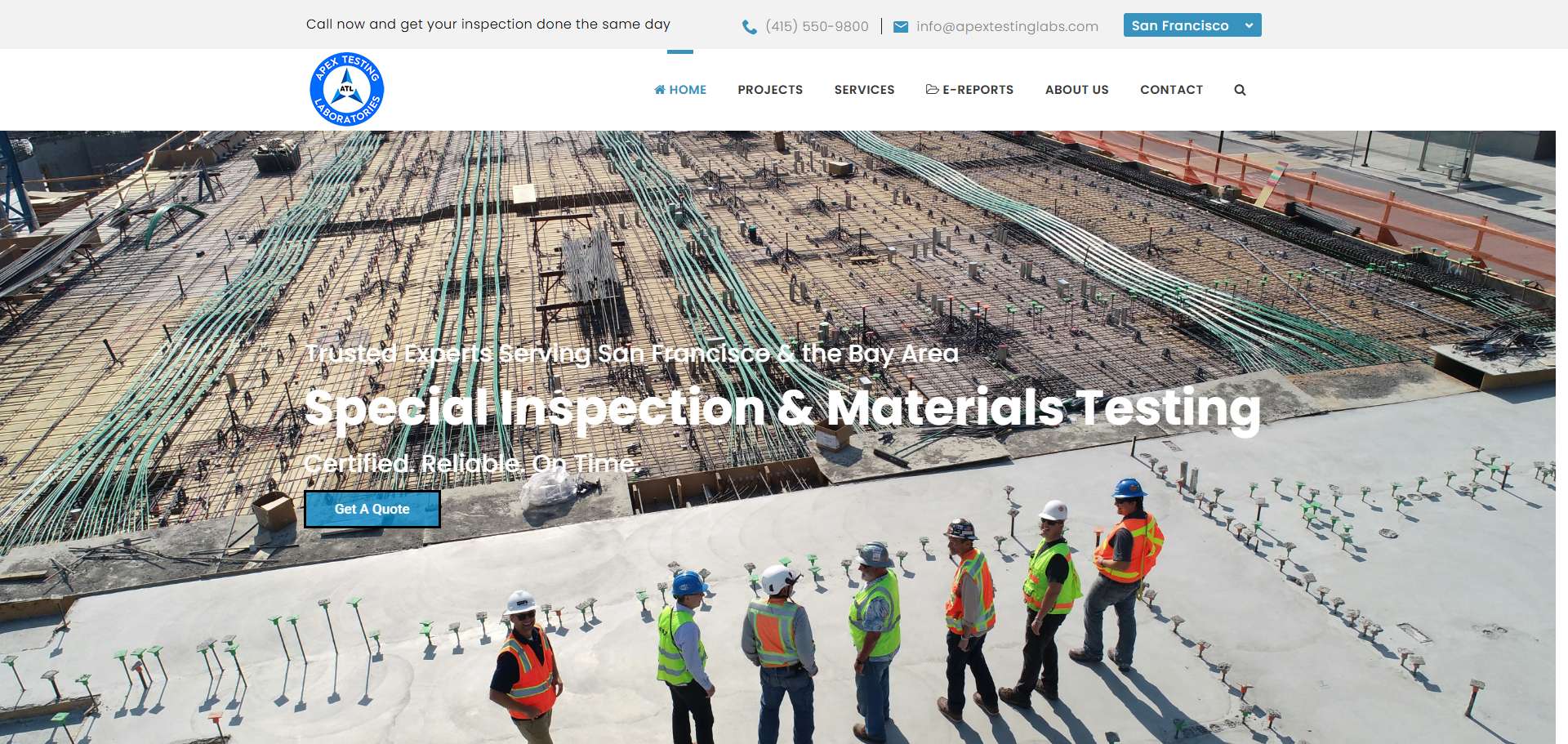Image resolution: width=1568 pixels, height=744 pixels.
Task: Click the open-folder icon beside E-REPORTS
Action: [x=932, y=89]
